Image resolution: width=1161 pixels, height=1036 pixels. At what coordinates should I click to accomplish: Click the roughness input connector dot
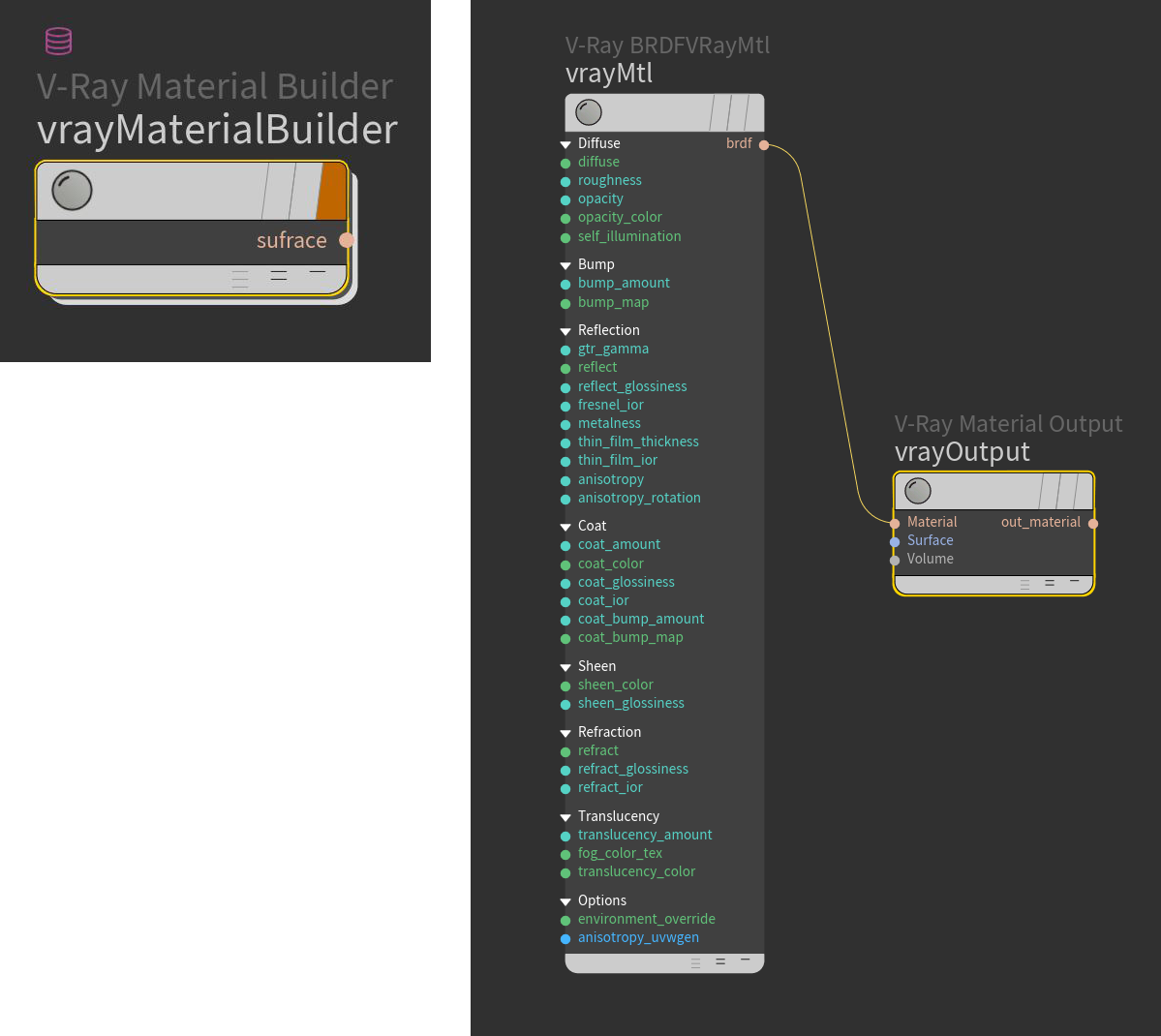coord(565,181)
